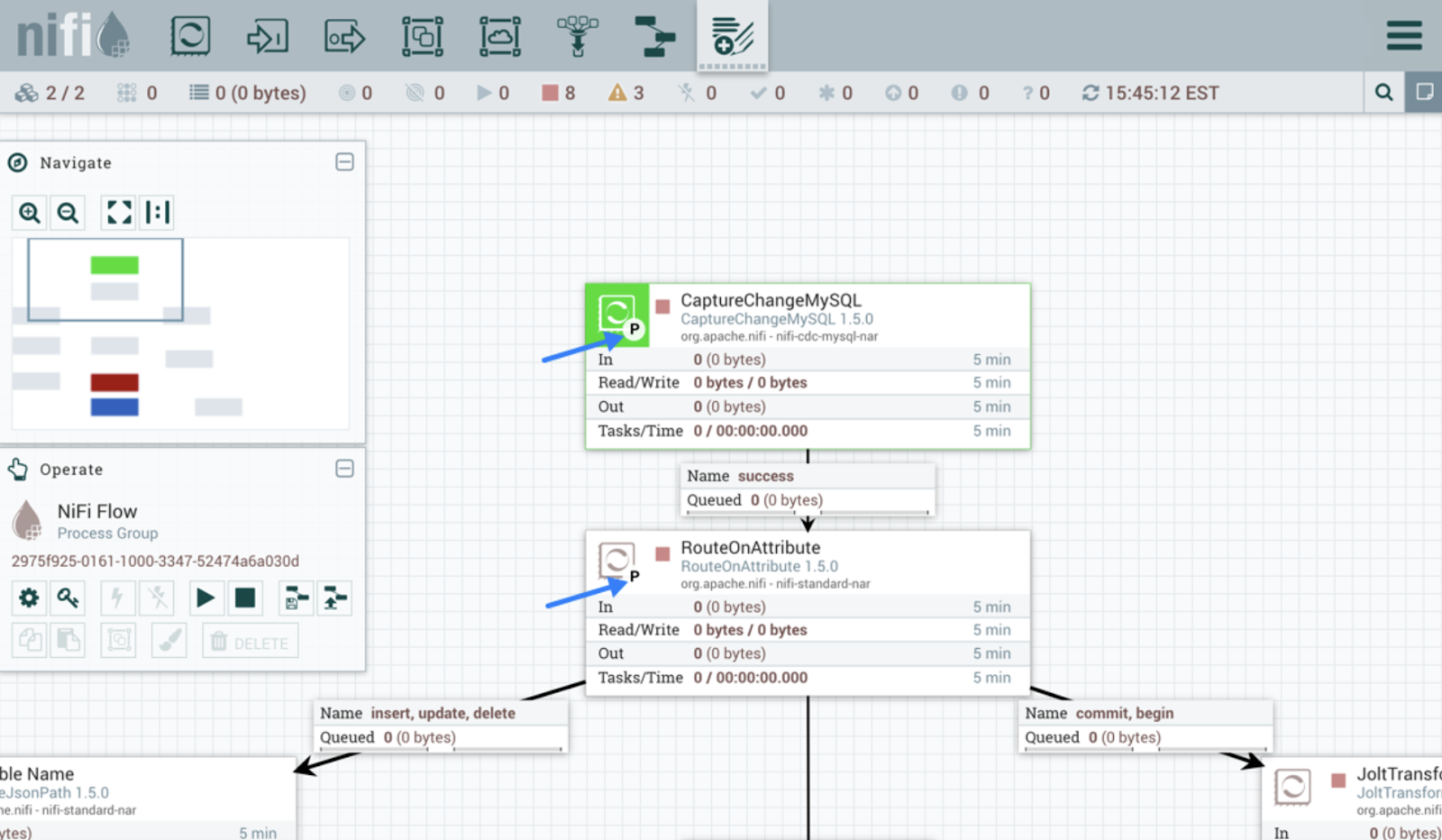Select the Output Port toolbar icon
The image size is (1442, 840).
click(345, 36)
